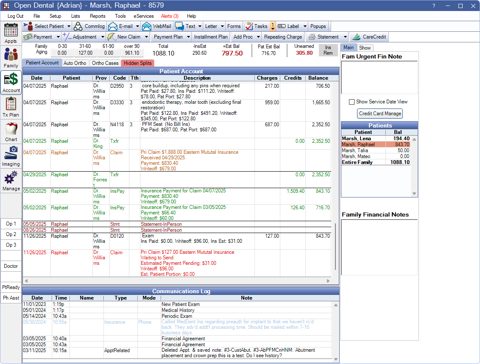The width and height of the screenshot is (480, 364).
Task: Expand the Statement dropdown arrow
Action: click(345, 37)
